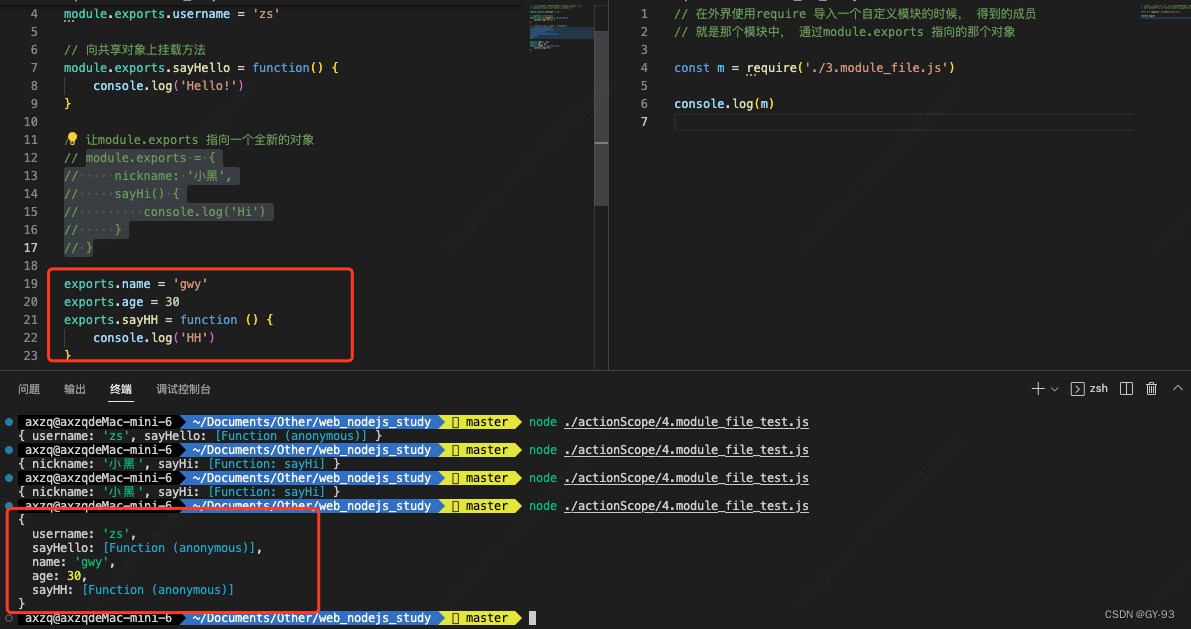Image resolution: width=1191 pixels, height=629 pixels.
Task: Maximize the panel with the up chevron
Action: [x=1178, y=388]
